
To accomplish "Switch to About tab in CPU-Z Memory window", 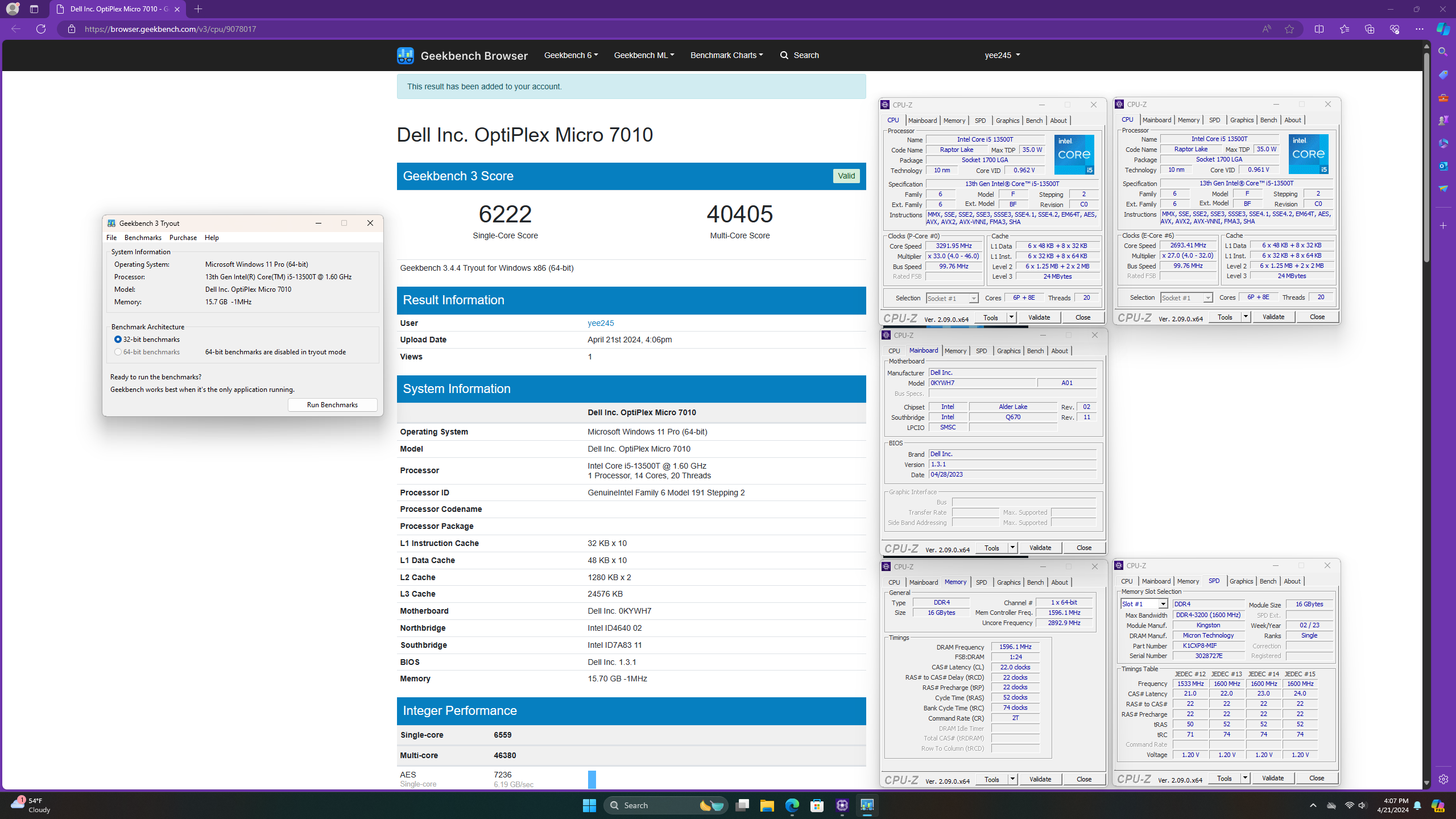I will pos(1059,582).
